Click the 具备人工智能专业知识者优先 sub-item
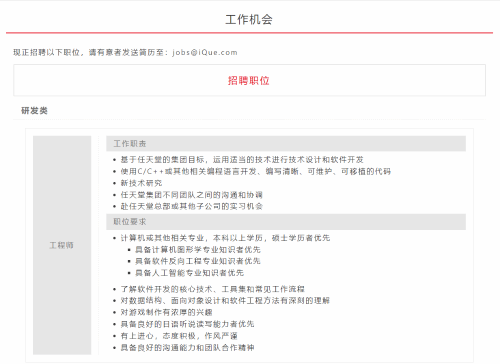The height and width of the screenshot is (364, 500). click(x=189, y=273)
